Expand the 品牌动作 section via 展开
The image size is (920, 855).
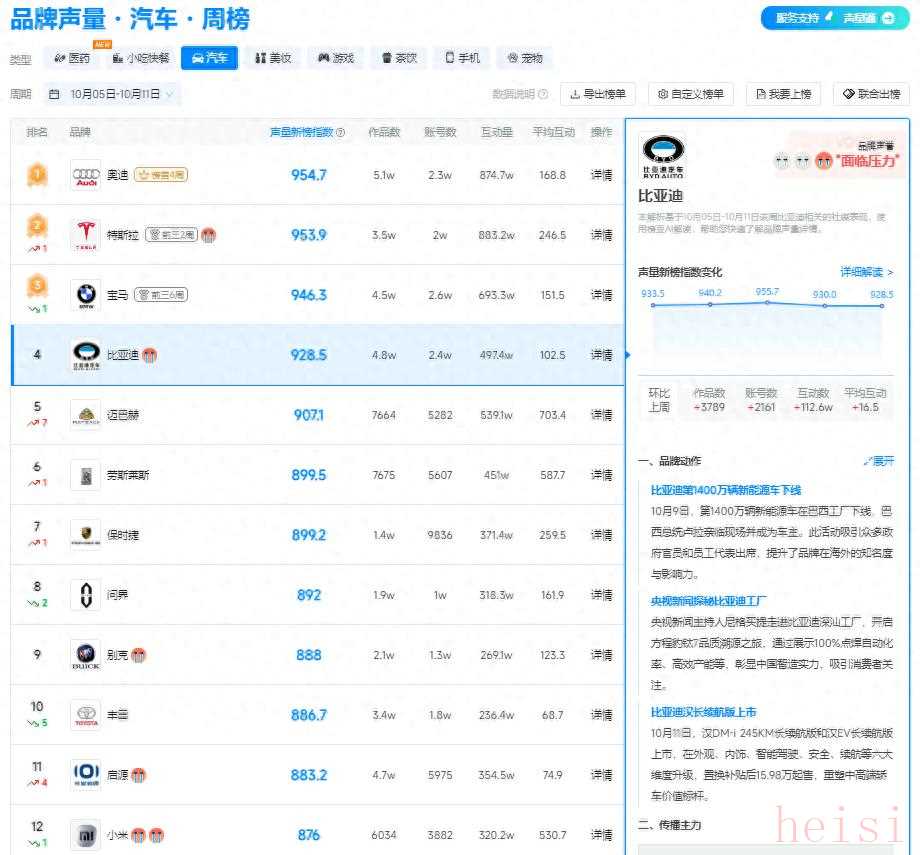(878, 461)
